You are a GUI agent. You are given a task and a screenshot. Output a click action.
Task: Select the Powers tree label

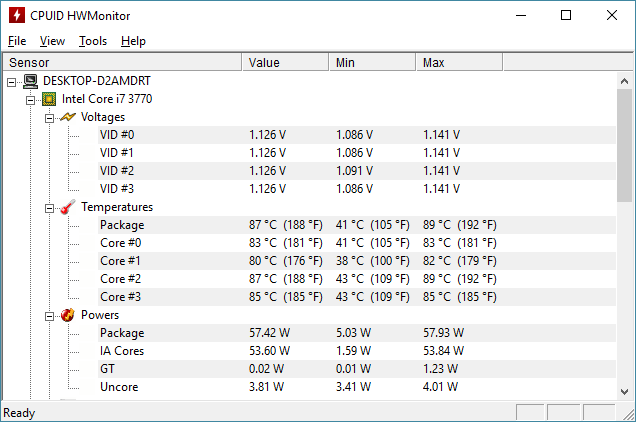(100, 315)
